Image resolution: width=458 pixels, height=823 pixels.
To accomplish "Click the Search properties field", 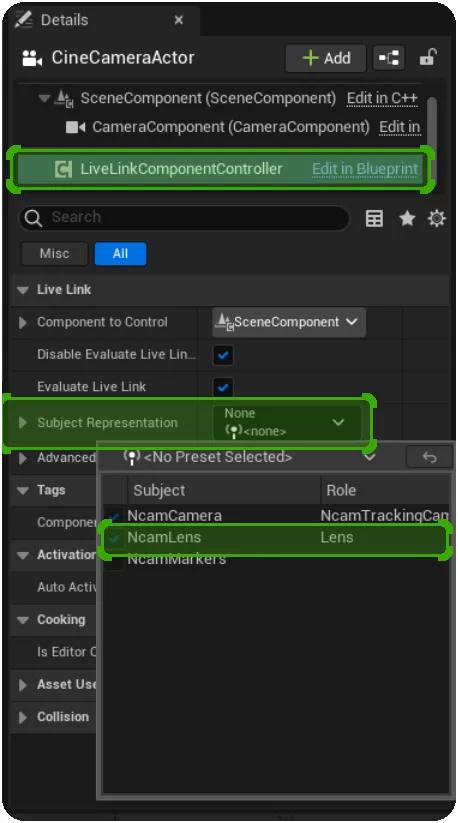I will coord(184,218).
